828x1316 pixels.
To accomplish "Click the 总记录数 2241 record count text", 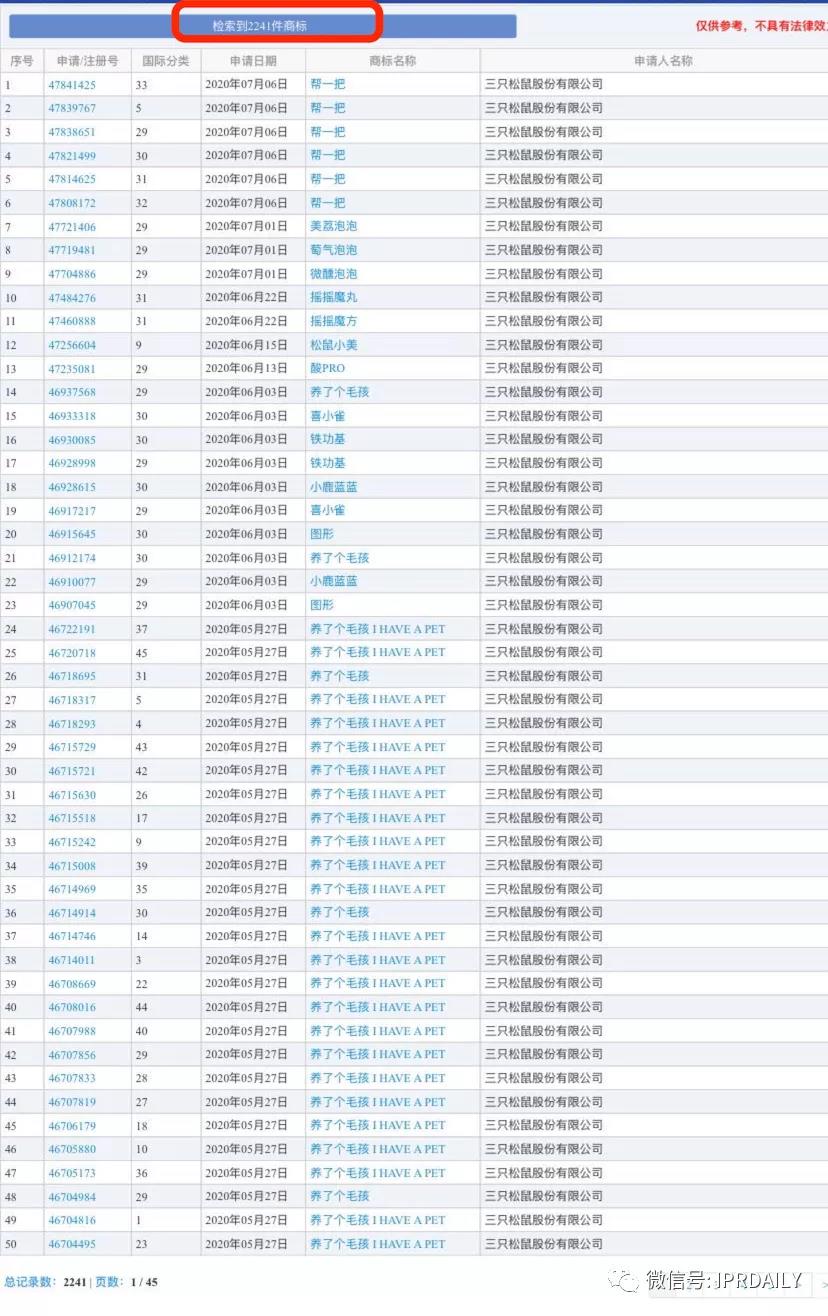I will [x=46, y=1282].
